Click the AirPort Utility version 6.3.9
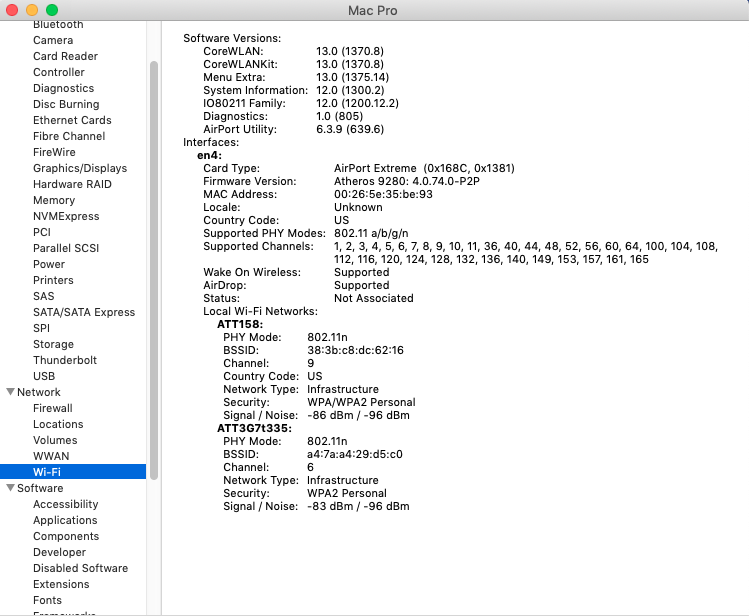Screen dimensions: 749x616 [x=350, y=129]
